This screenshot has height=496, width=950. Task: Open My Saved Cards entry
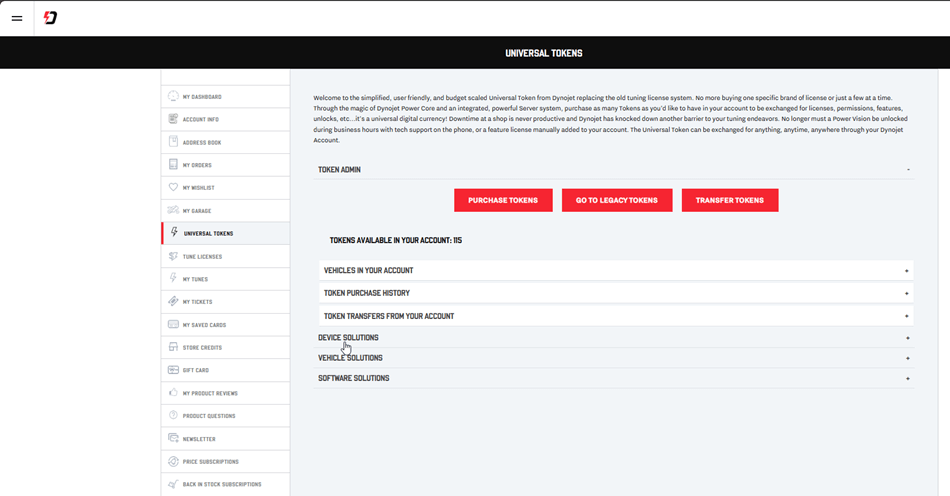(225, 325)
